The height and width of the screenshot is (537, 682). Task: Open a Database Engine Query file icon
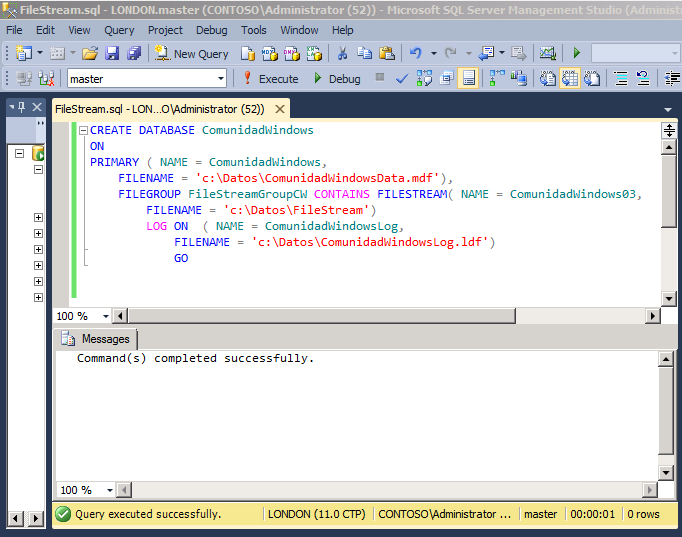pyautogui.click(x=248, y=53)
